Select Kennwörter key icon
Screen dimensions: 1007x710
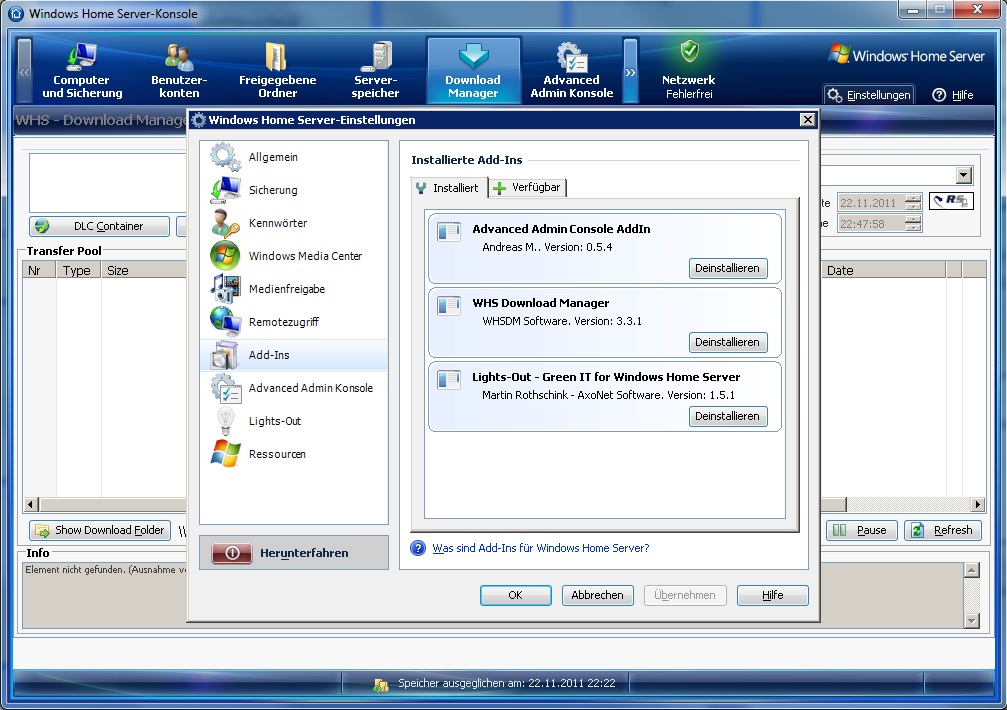point(225,223)
